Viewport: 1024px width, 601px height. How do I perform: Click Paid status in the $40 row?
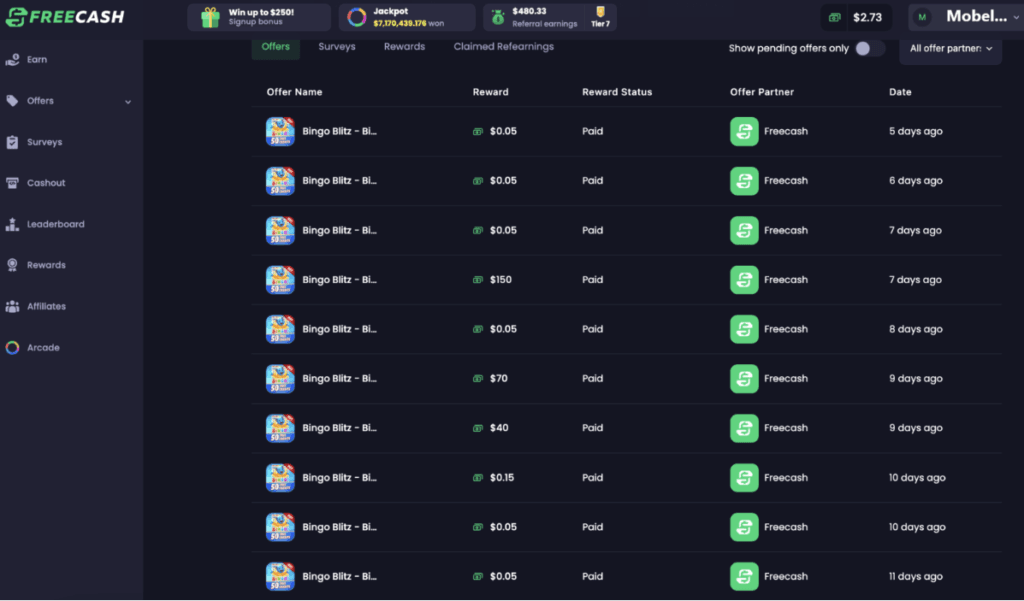593,428
